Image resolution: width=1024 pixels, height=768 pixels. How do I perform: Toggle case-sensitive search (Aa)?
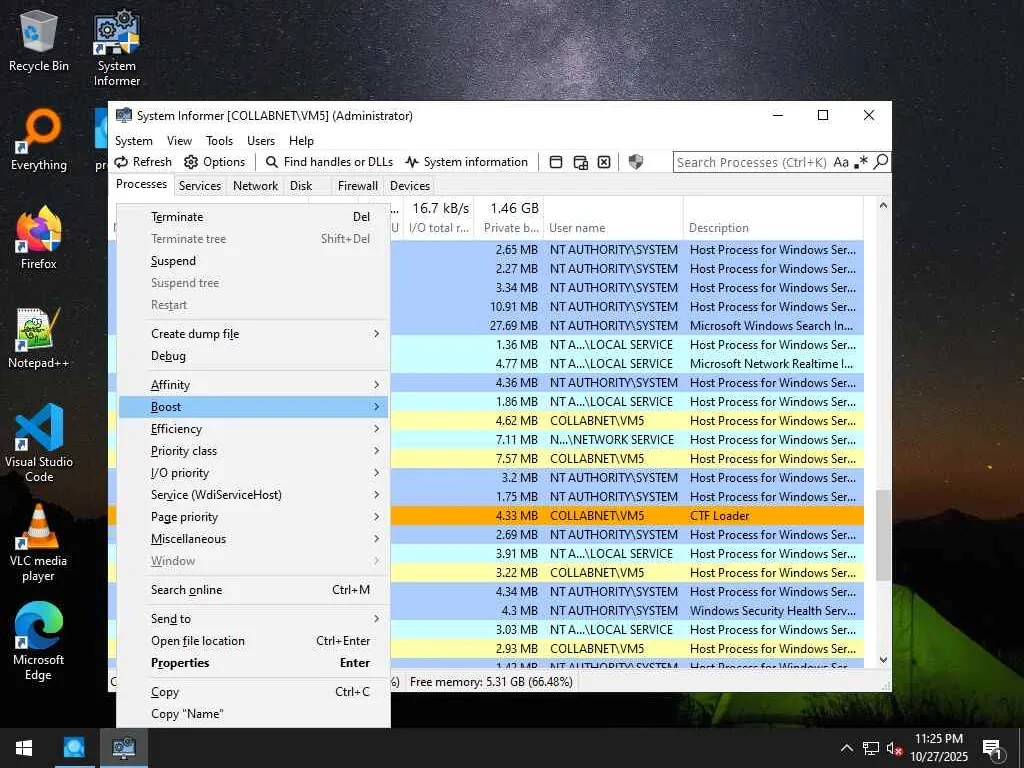pyautogui.click(x=841, y=162)
